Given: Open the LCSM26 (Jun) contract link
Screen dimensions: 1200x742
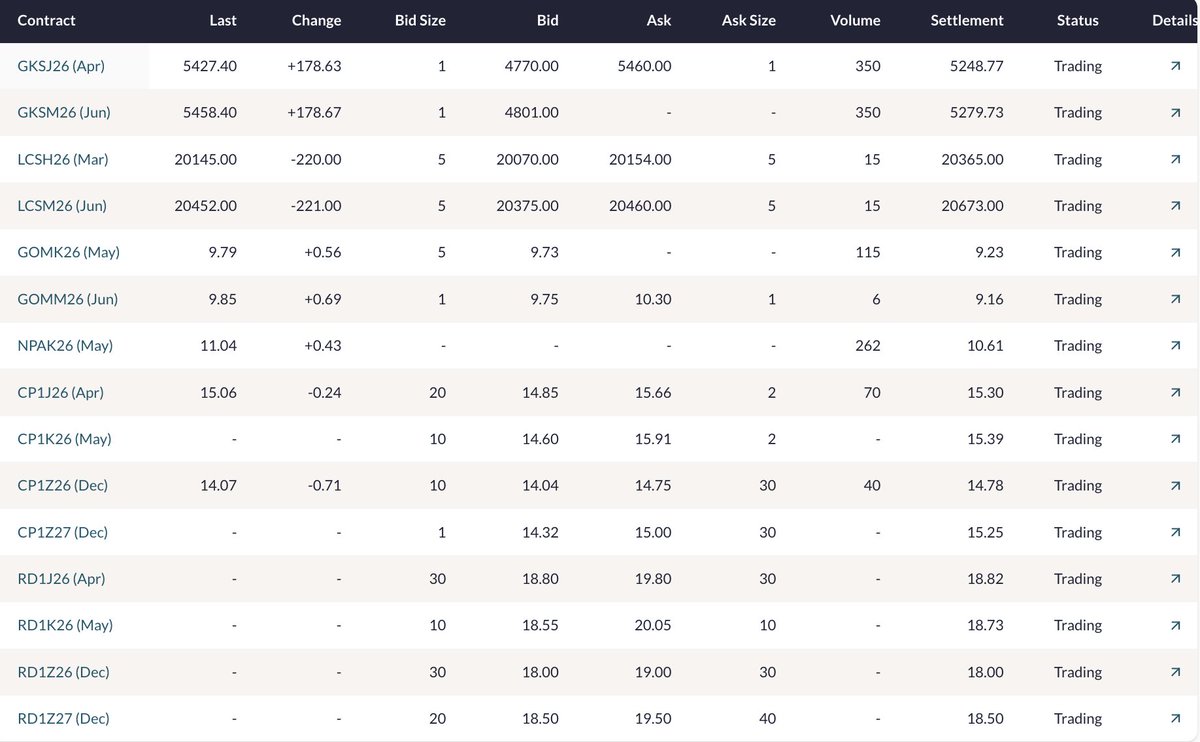Looking at the screenshot, I should 62,206.
